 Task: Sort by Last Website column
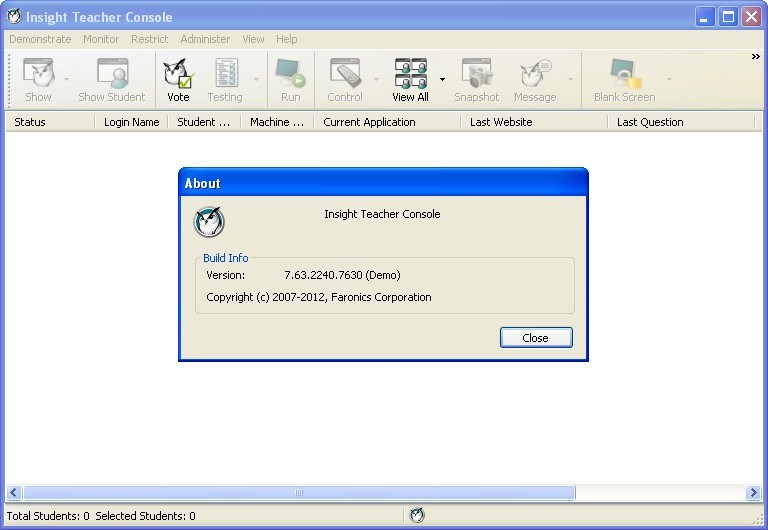[x=534, y=122]
